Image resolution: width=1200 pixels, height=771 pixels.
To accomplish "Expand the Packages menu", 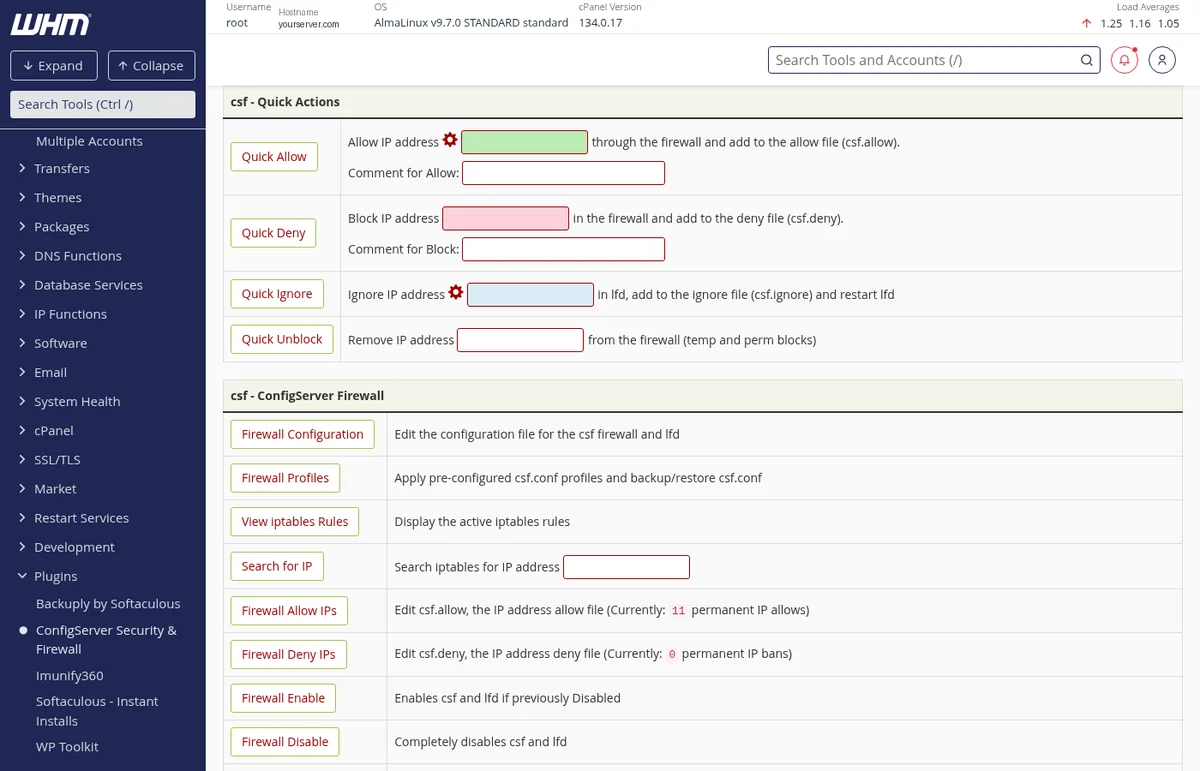I will tap(62, 226).
